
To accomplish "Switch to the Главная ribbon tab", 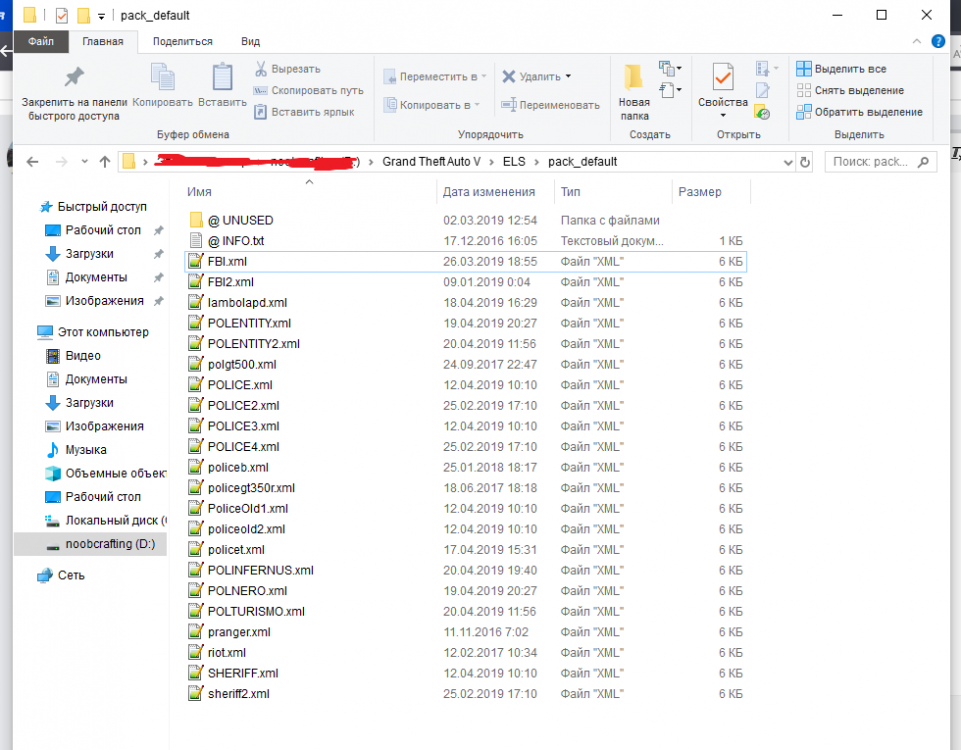I will point(102,41).
